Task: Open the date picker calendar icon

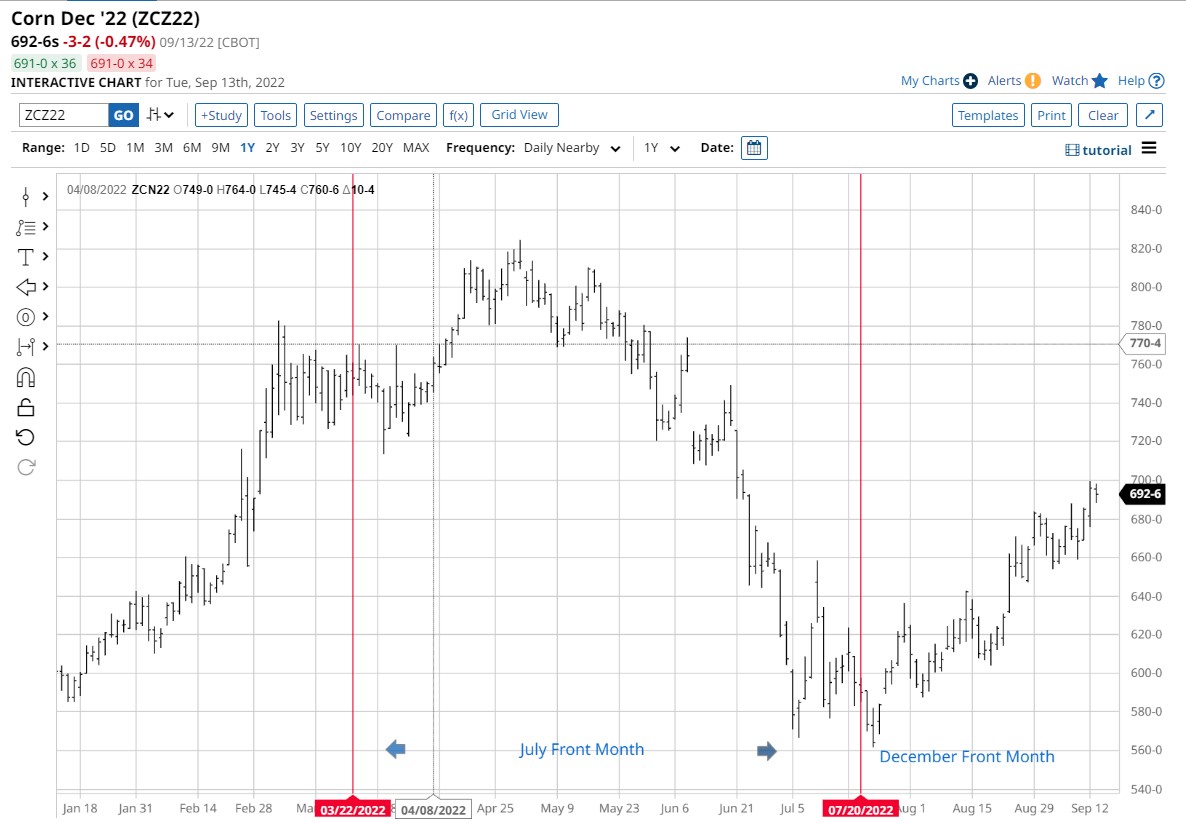Action: pyautogui.click(x=755, y=148)
